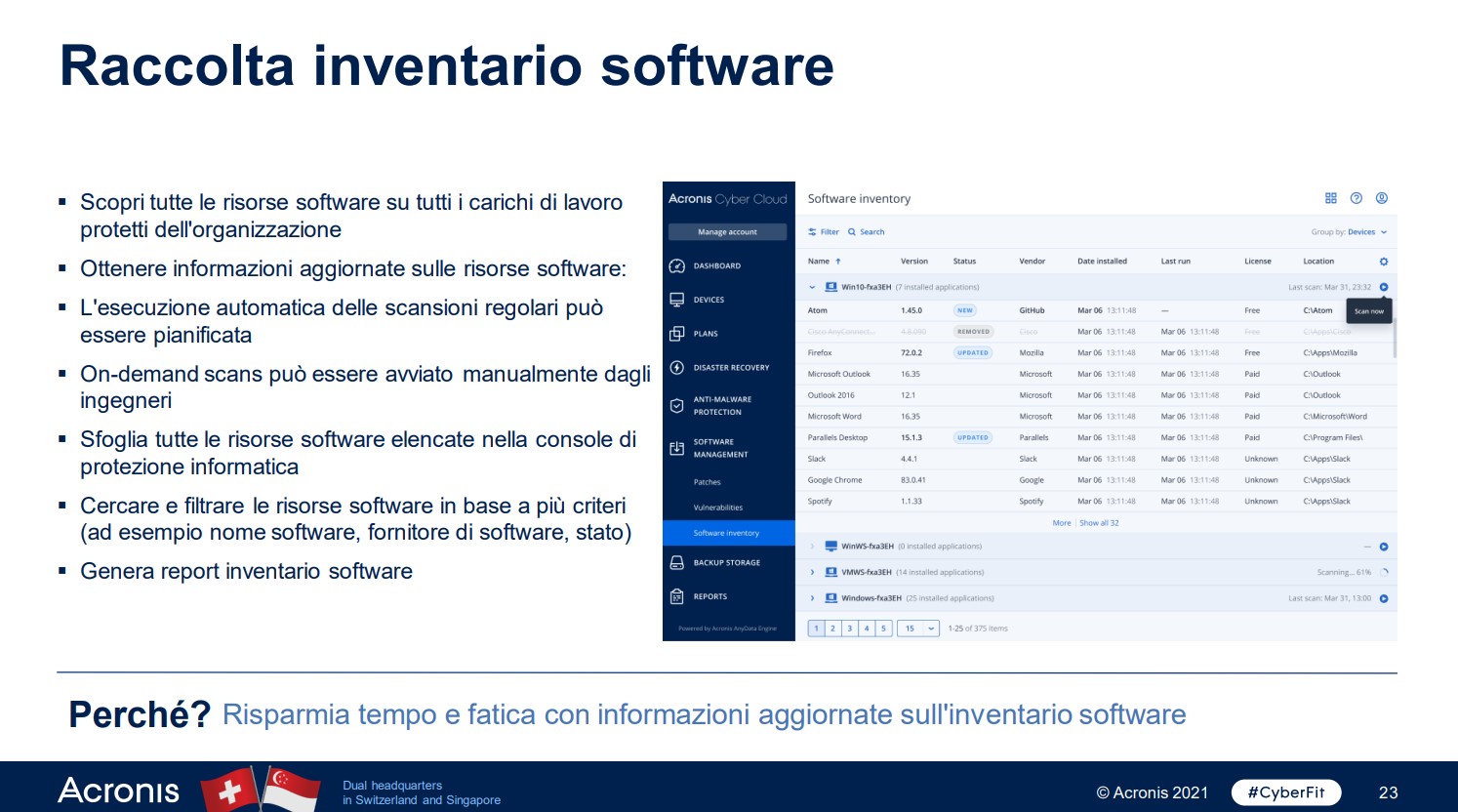Click scanning spinner on VMWS-fxa3EH row
Viewport: 1458px width, 812px height.
click(x=1384, y=572)
